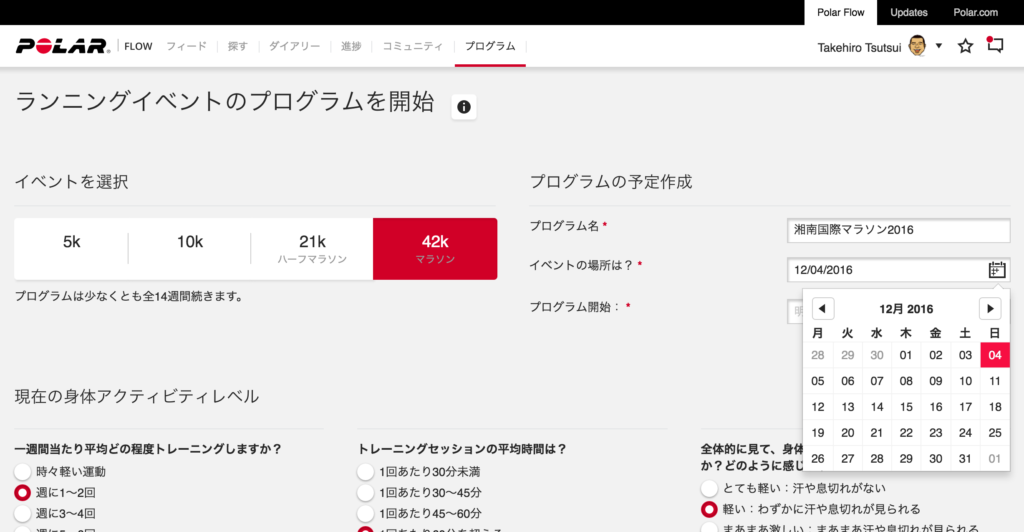
Task: Select the 21k half marathon event
Action: click(312, 248)
